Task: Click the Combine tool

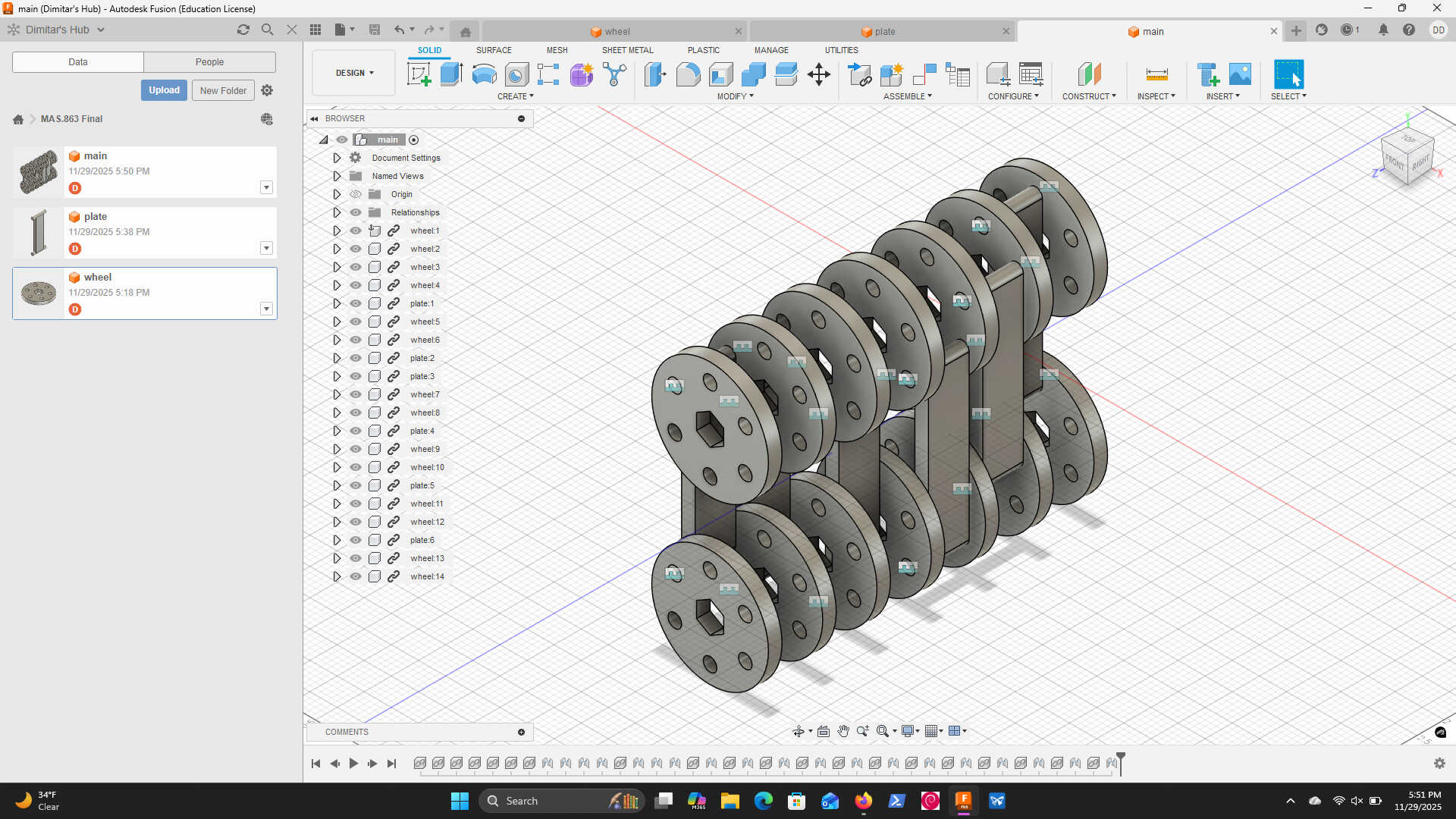Action: point(753,74)
